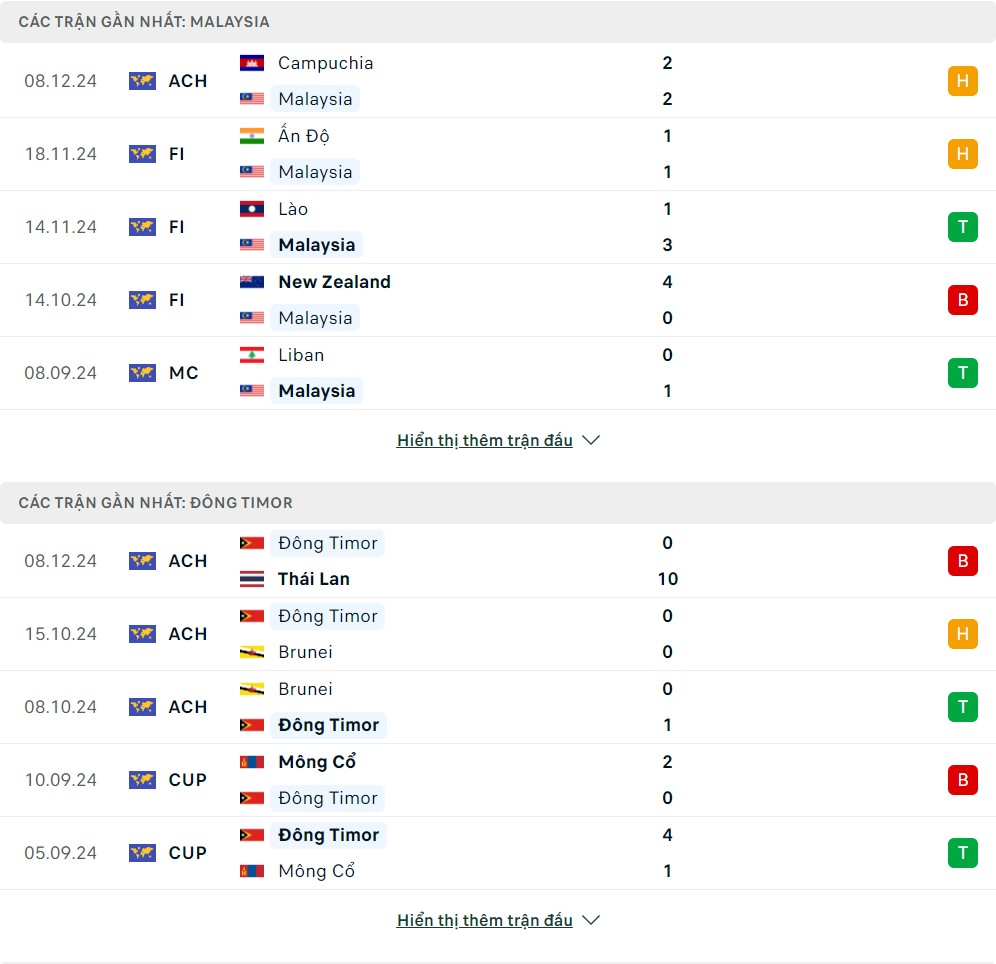Image resolution: width=996 pixels, height=964 pixels.
Task: Click the New Zealand flag icon
Action: pyautogui.click(x=251, y=282)
